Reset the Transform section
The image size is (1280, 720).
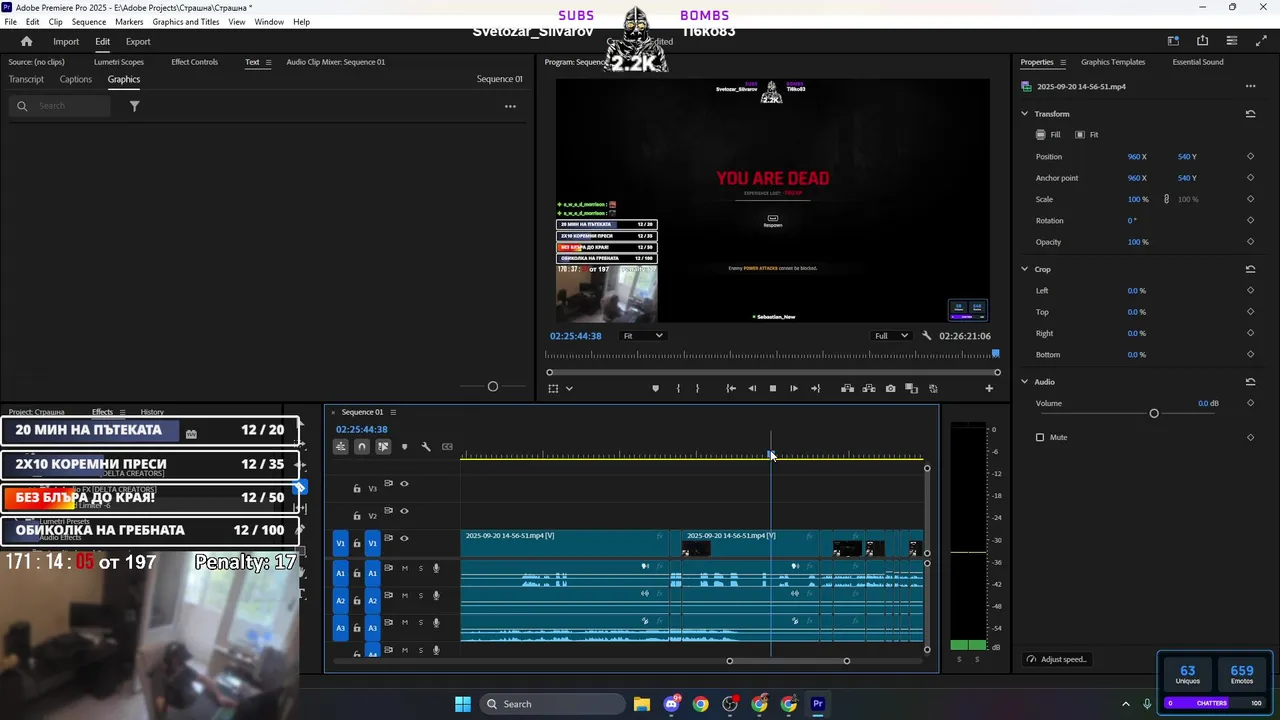pyautogui.click(x=1250, y=114)
